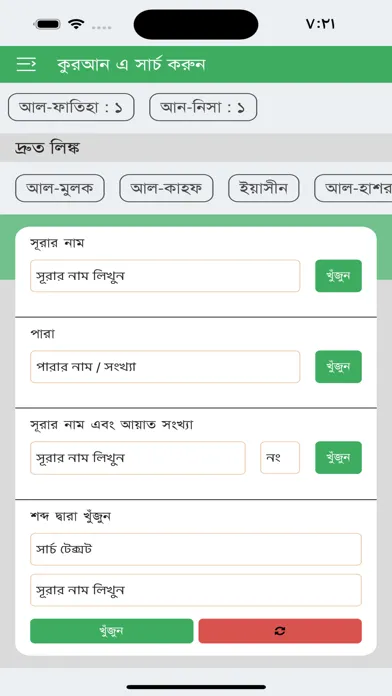The height and width of the screenshot is (696, 392).
Task: Focus the সূরার নাম লিখুন field under সূরার নাম
Action: (x=165, y=276)
